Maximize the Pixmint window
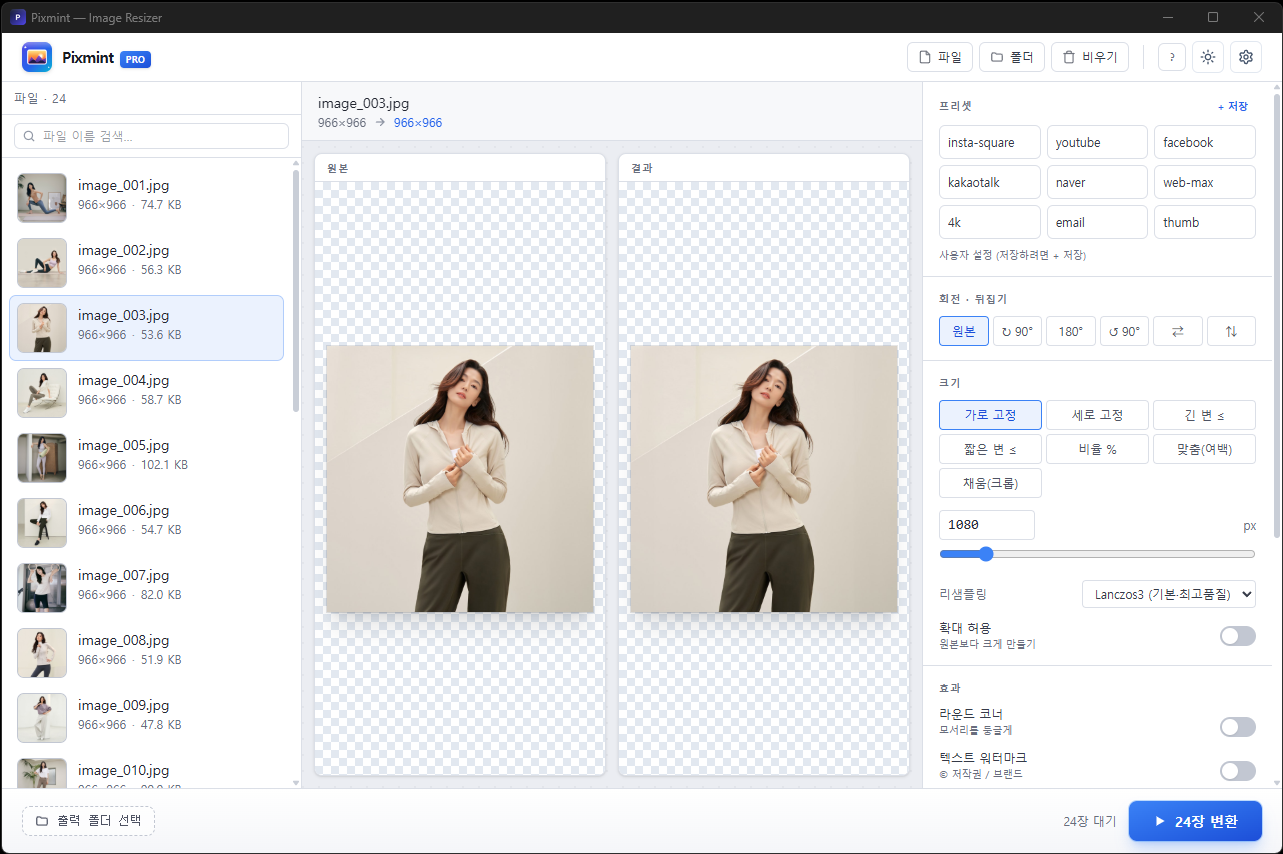 (1213, 17)
